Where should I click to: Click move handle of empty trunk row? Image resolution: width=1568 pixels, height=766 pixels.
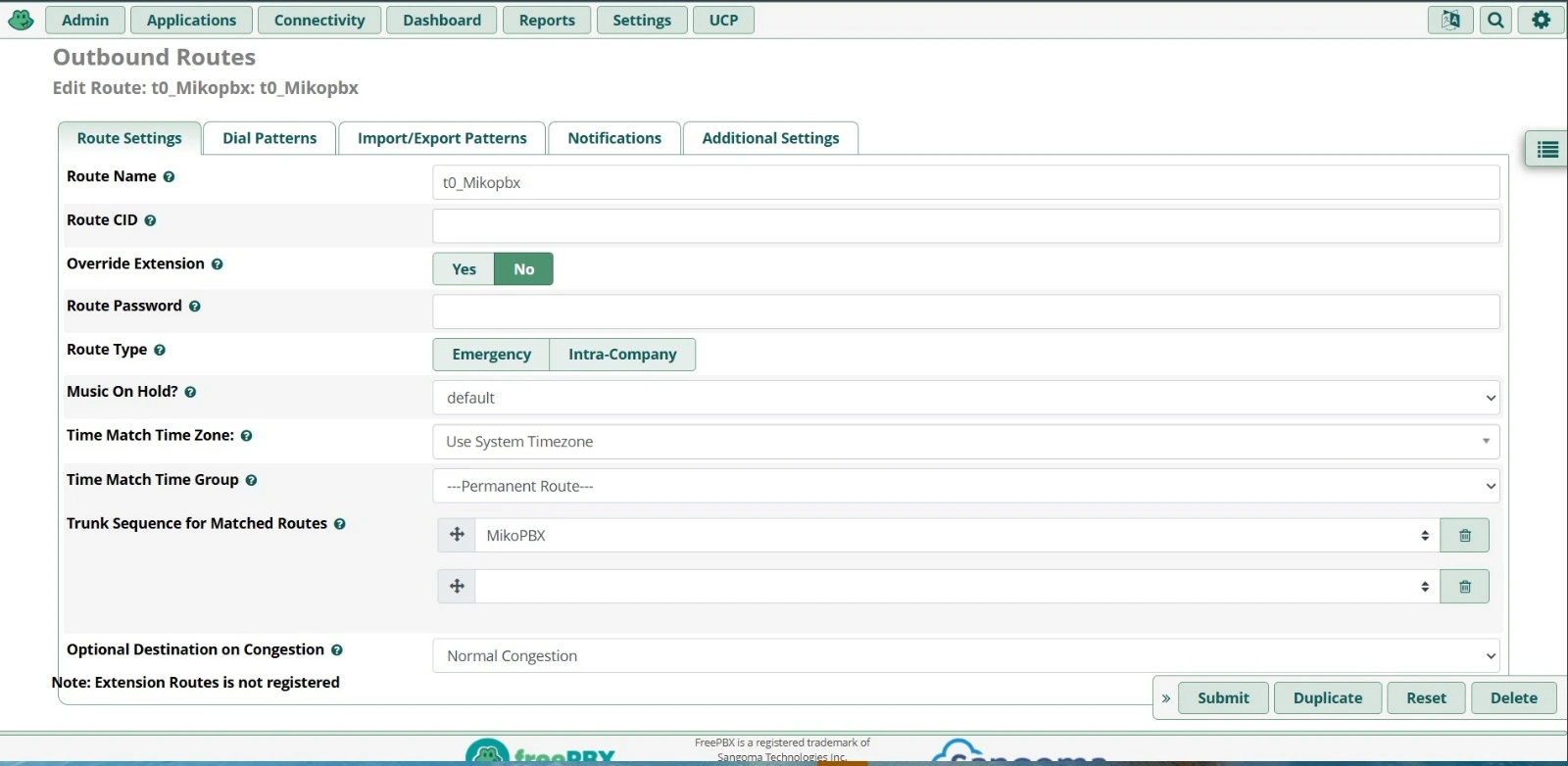(x=457, y=586)
